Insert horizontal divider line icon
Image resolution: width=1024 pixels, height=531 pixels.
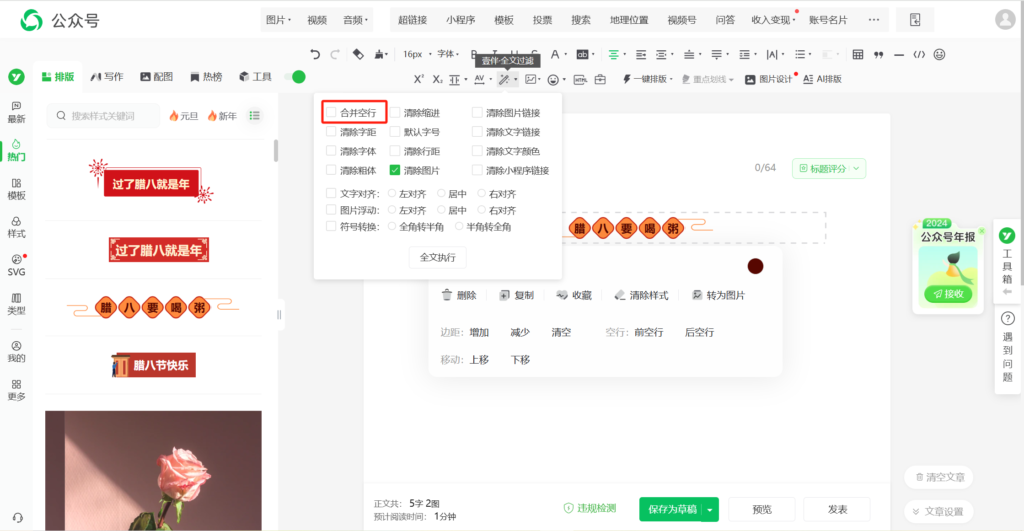click(899, 55)
